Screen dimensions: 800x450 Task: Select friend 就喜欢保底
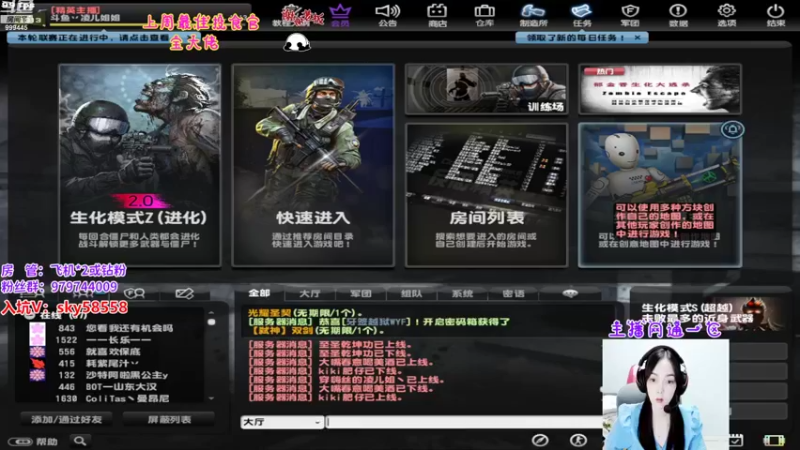click(112, 352)
